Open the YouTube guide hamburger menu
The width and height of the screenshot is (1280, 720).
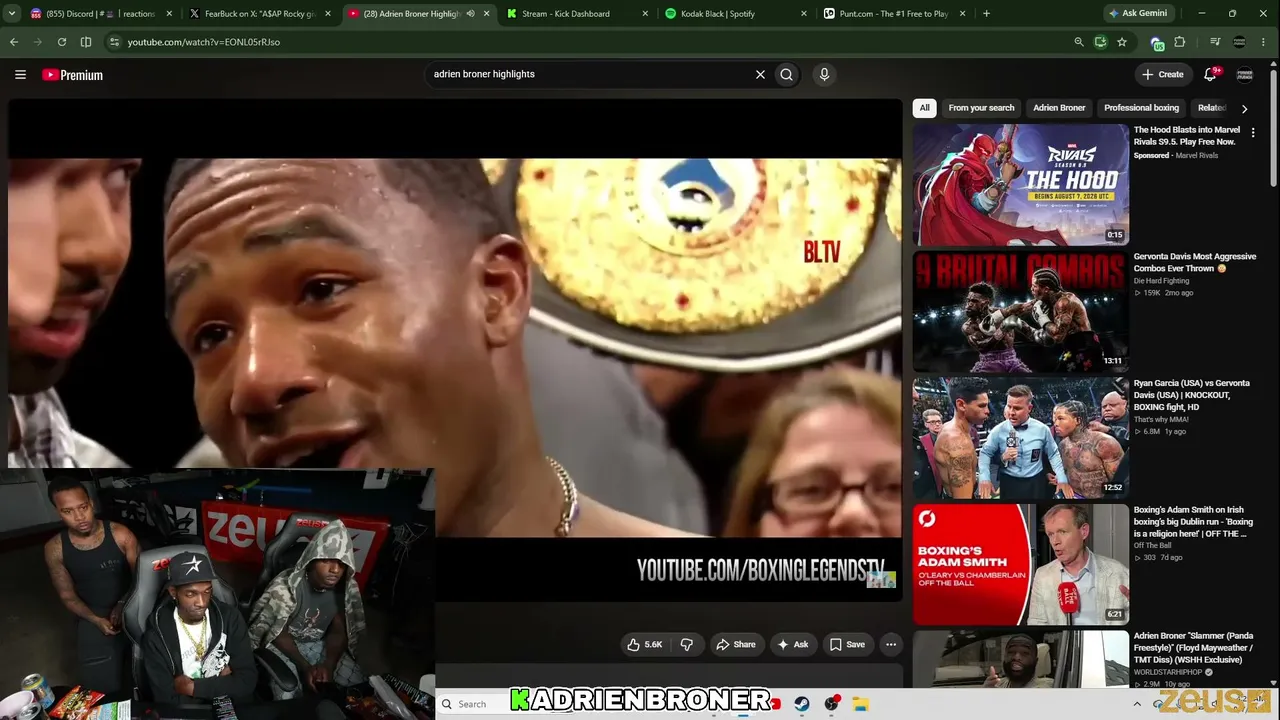point(20,74)
